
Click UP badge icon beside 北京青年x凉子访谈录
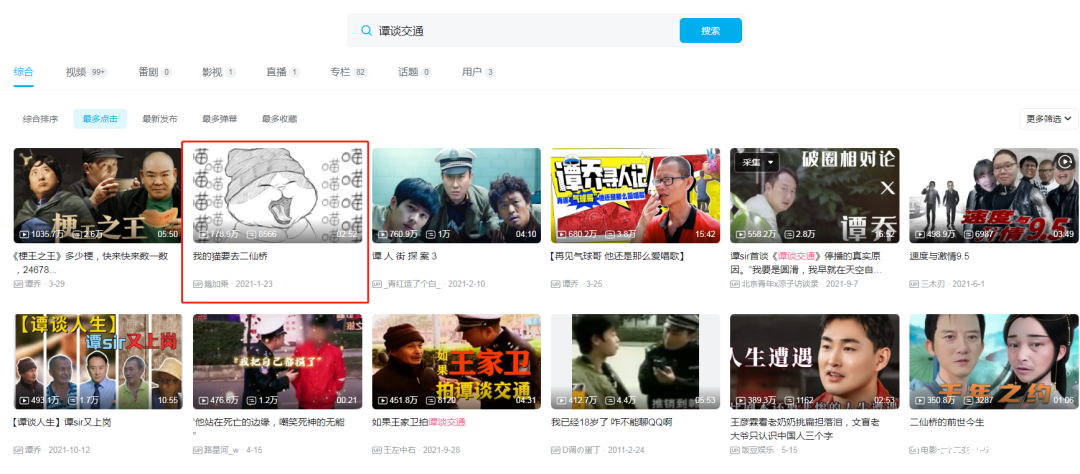click(736, 284)
